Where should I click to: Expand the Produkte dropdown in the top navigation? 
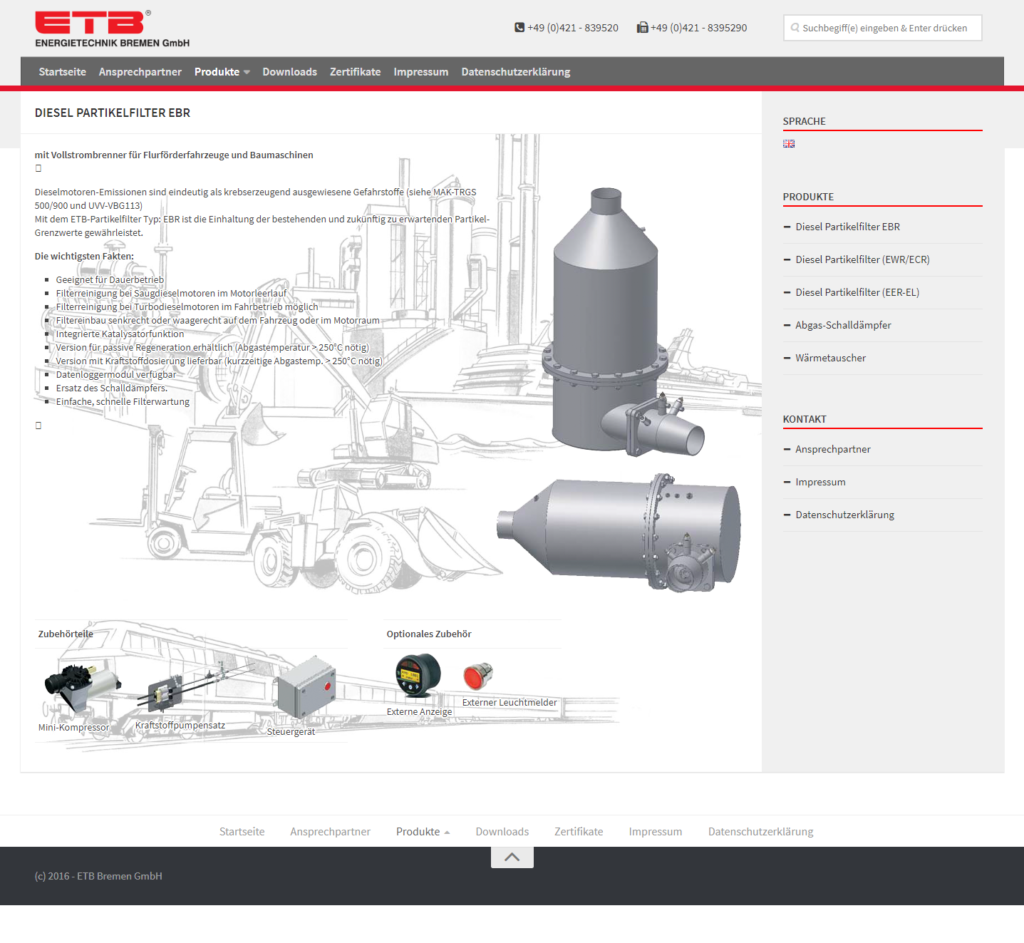tap(222, 72)
